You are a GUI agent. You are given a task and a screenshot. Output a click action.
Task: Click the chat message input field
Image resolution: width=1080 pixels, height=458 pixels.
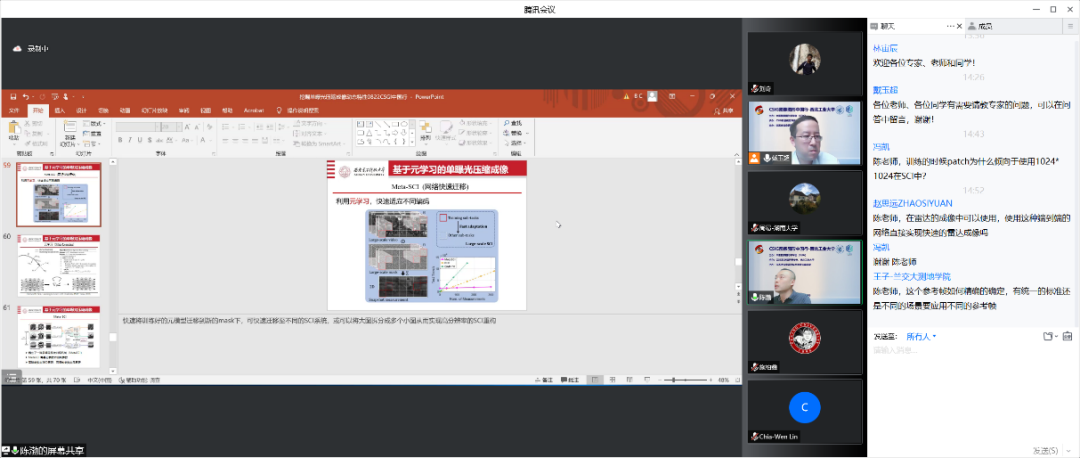(x=973, y=393)
